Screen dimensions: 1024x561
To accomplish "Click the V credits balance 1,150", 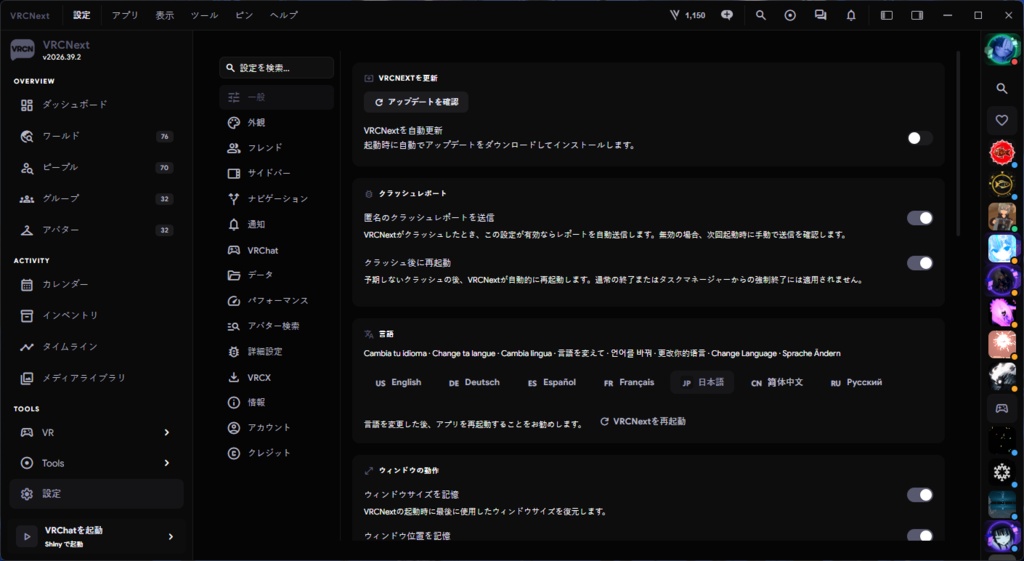I will 688,15.
